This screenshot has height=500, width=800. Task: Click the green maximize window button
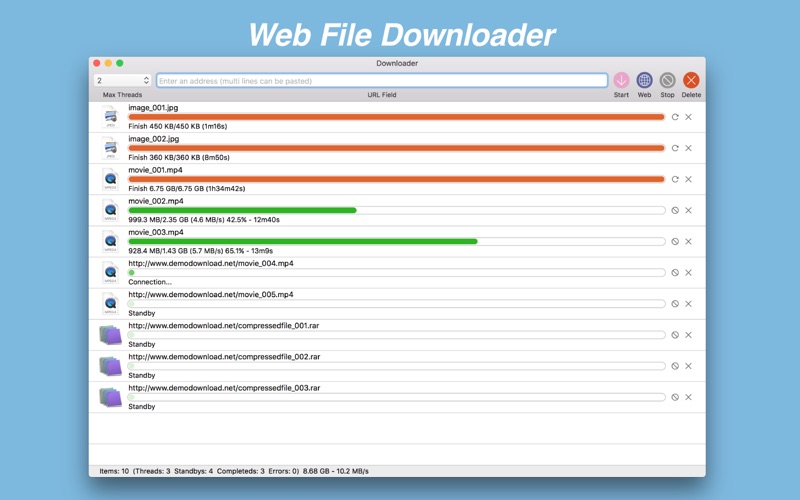click(x=119, y=63)
